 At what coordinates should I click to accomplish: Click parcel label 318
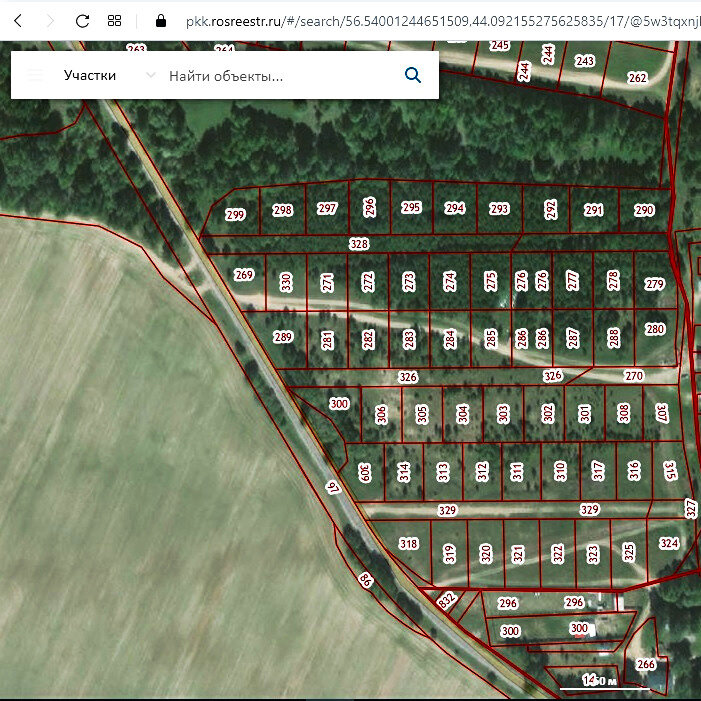pyautogui.click(x=409, y=544)
